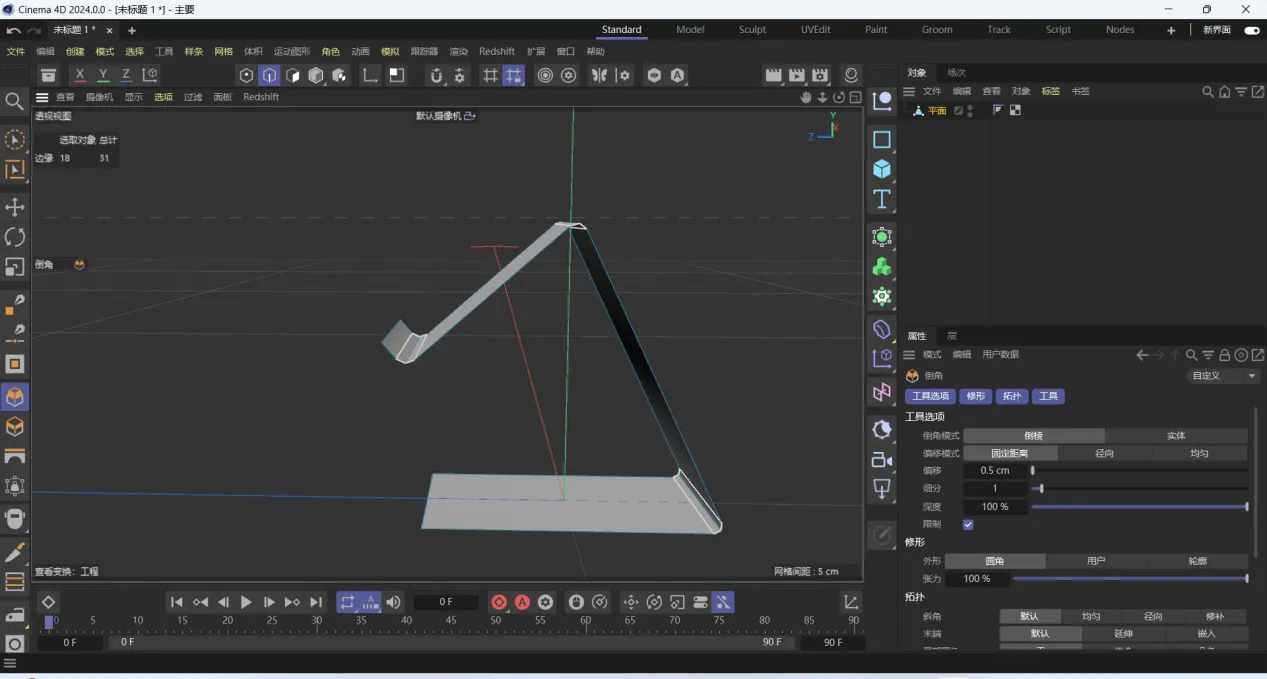1267x679 pixels.
Task: Toggle X axis lock
Action: 80,75
